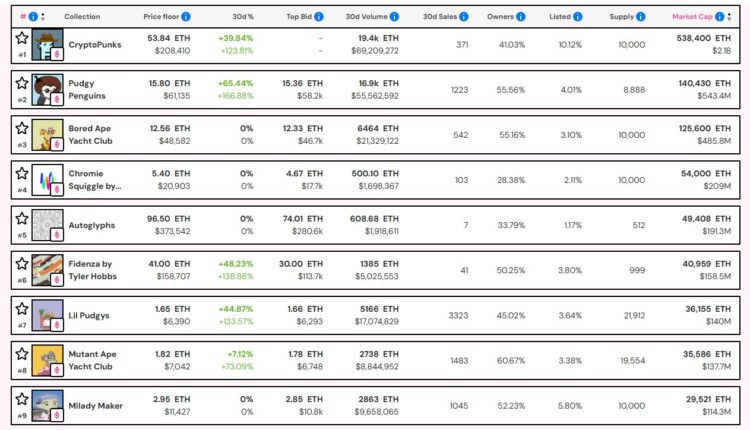The height and width of the screenshot is (430, 750).
Task: Toggle the star for Autoglyphs
Action: (22, 218)
